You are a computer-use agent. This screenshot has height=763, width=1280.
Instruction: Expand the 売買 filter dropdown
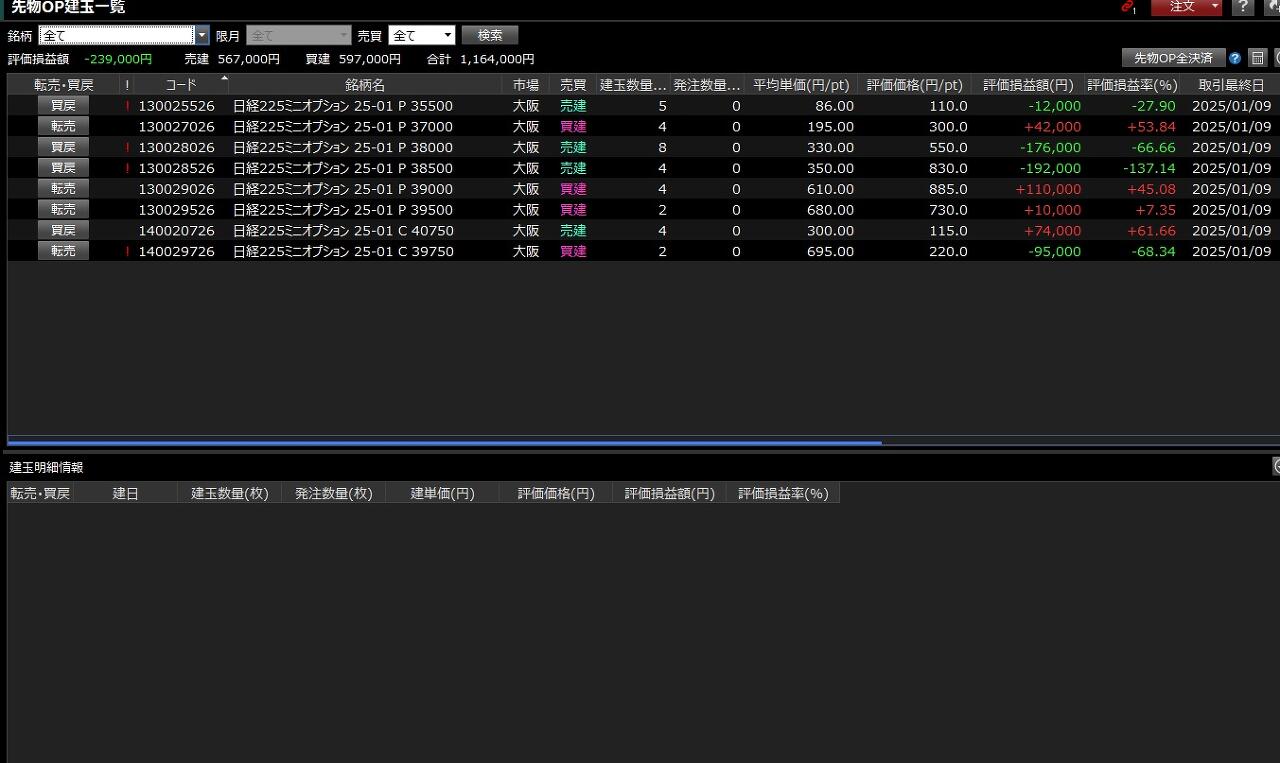(447, 36)
